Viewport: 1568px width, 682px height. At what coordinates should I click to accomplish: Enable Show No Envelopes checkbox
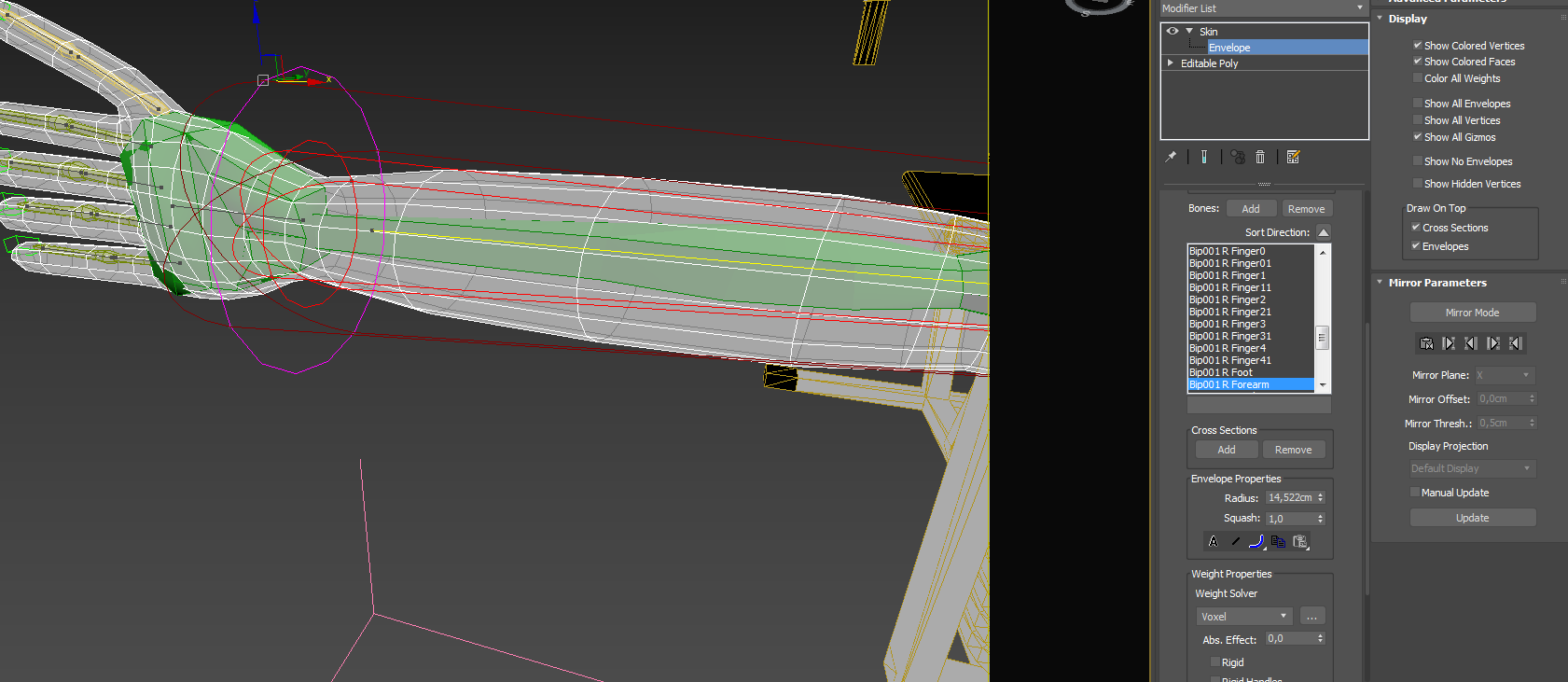pyautogui.click(x=1418, y=160)
